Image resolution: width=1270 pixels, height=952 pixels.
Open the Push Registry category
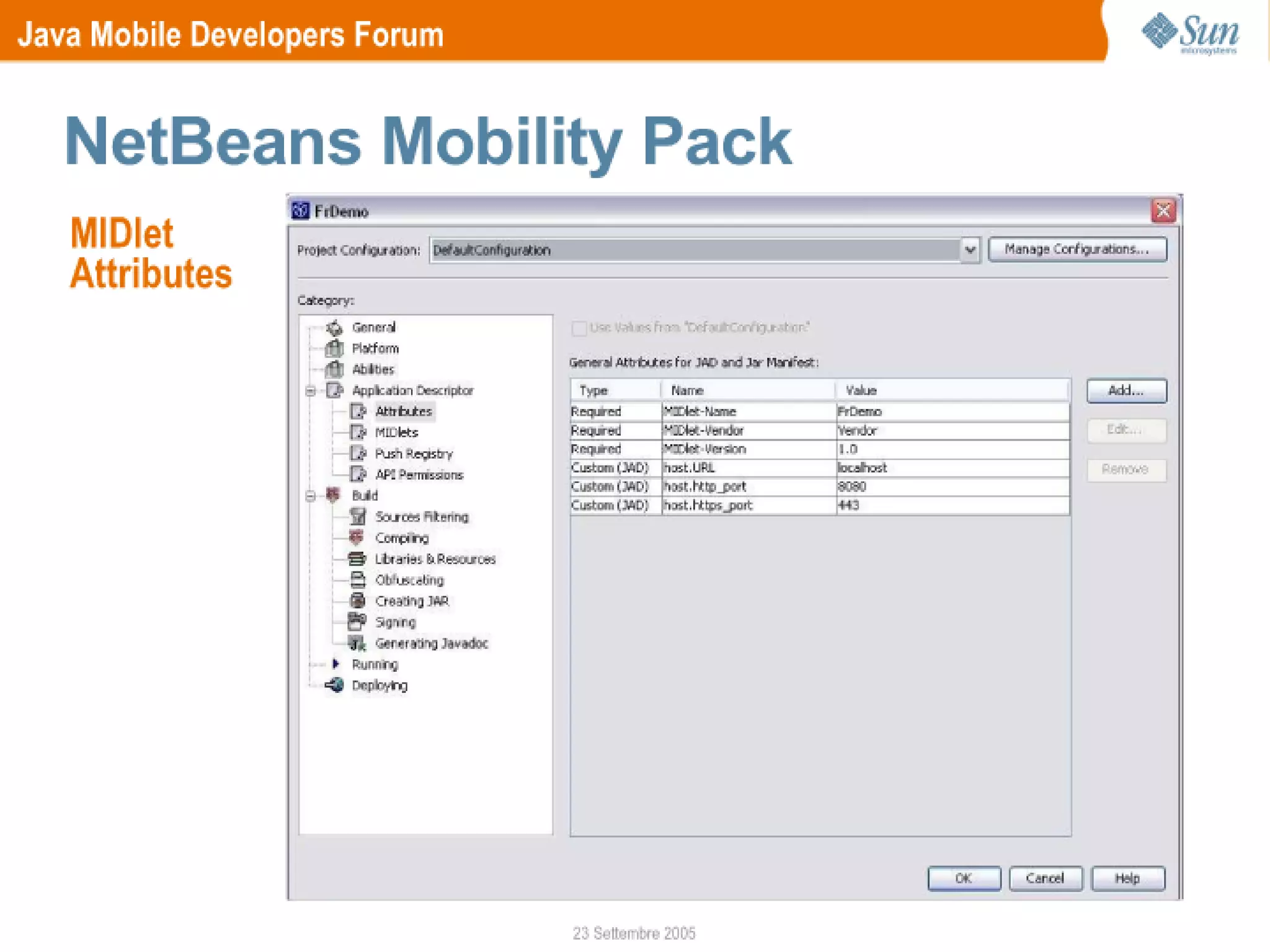tap(414, 454)
